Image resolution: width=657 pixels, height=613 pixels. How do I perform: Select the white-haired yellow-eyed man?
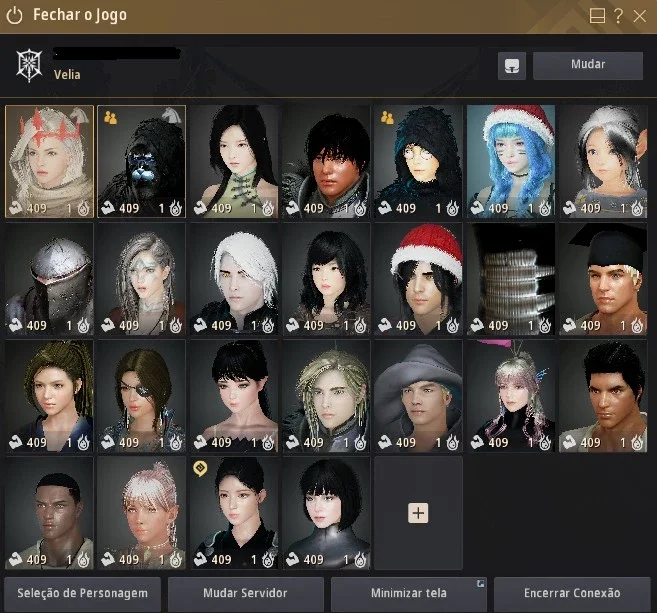(x=234, y=279)
